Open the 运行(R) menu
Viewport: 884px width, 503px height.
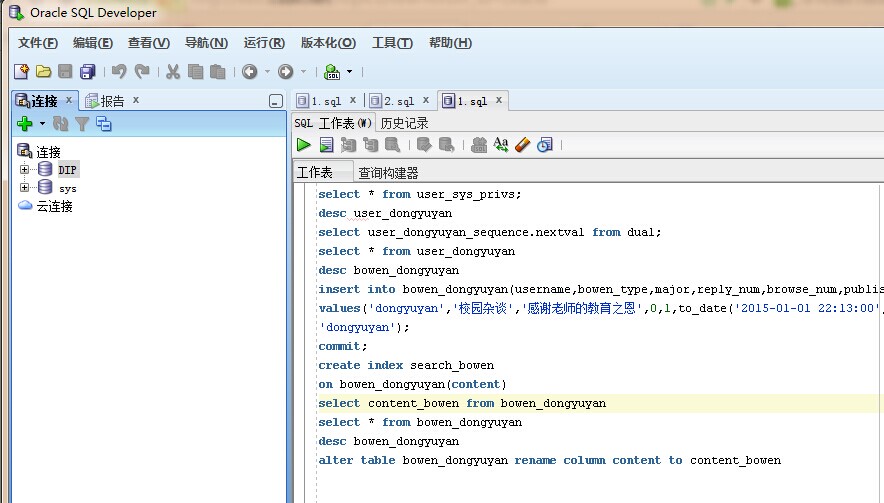264,43
